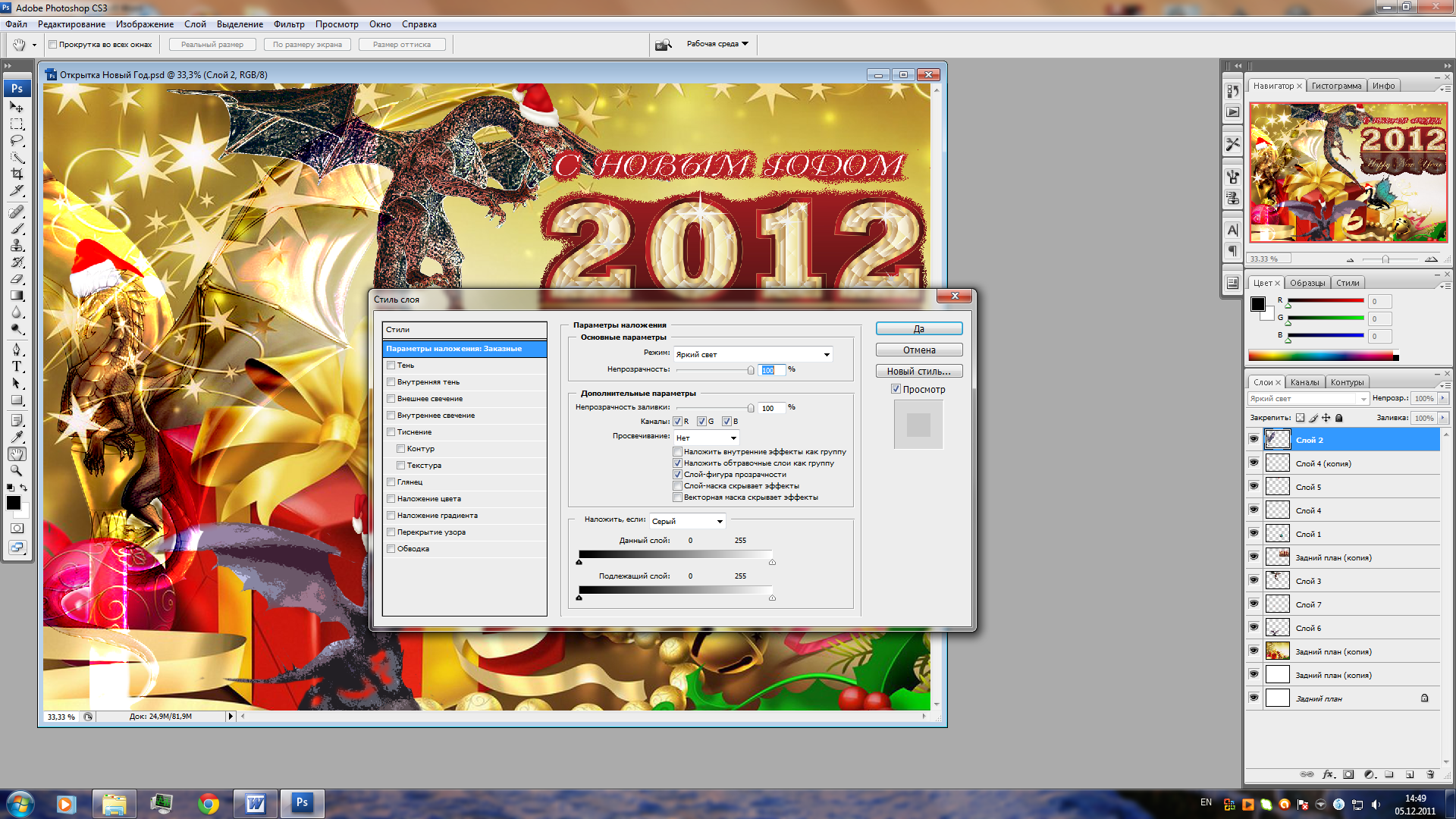Select the Clone Stamp tool
This screenshot has width=1456, height=819.
point(17,245)
